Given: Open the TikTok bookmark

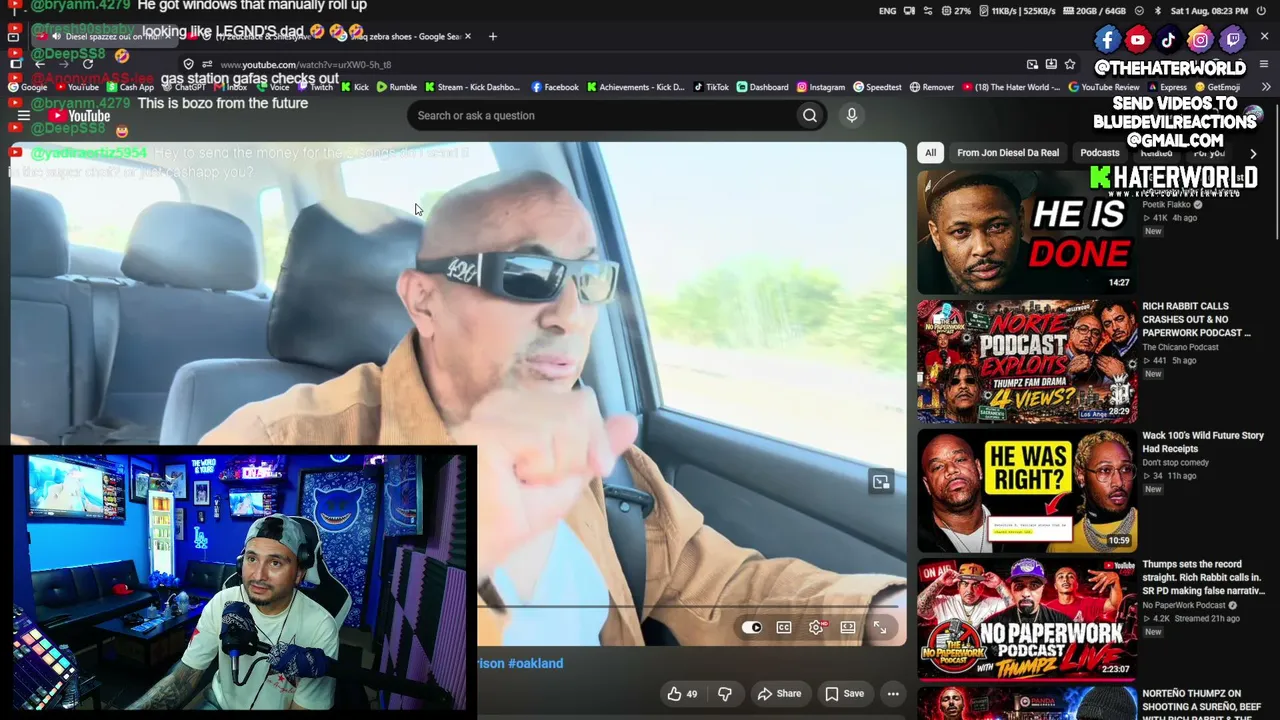Looking at the screenshot, I should 711,87.
